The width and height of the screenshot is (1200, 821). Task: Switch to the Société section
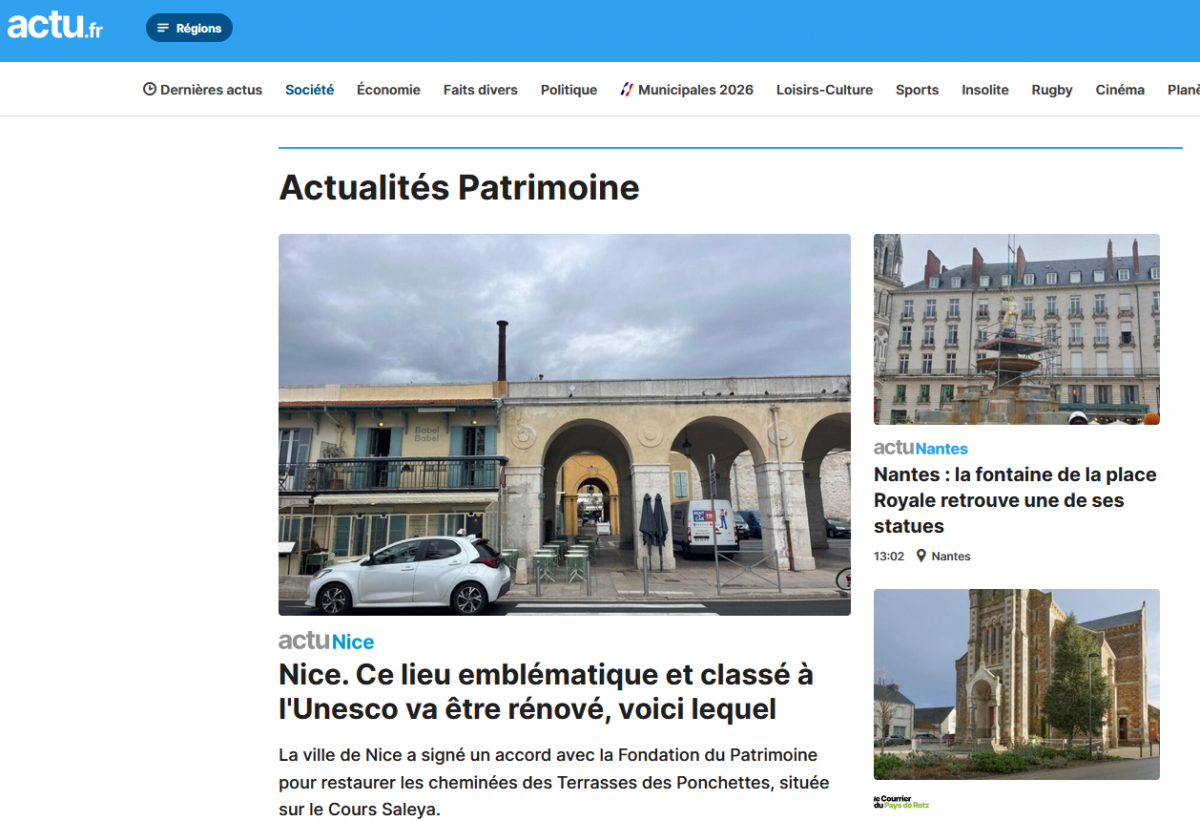(x=309, y=89)
